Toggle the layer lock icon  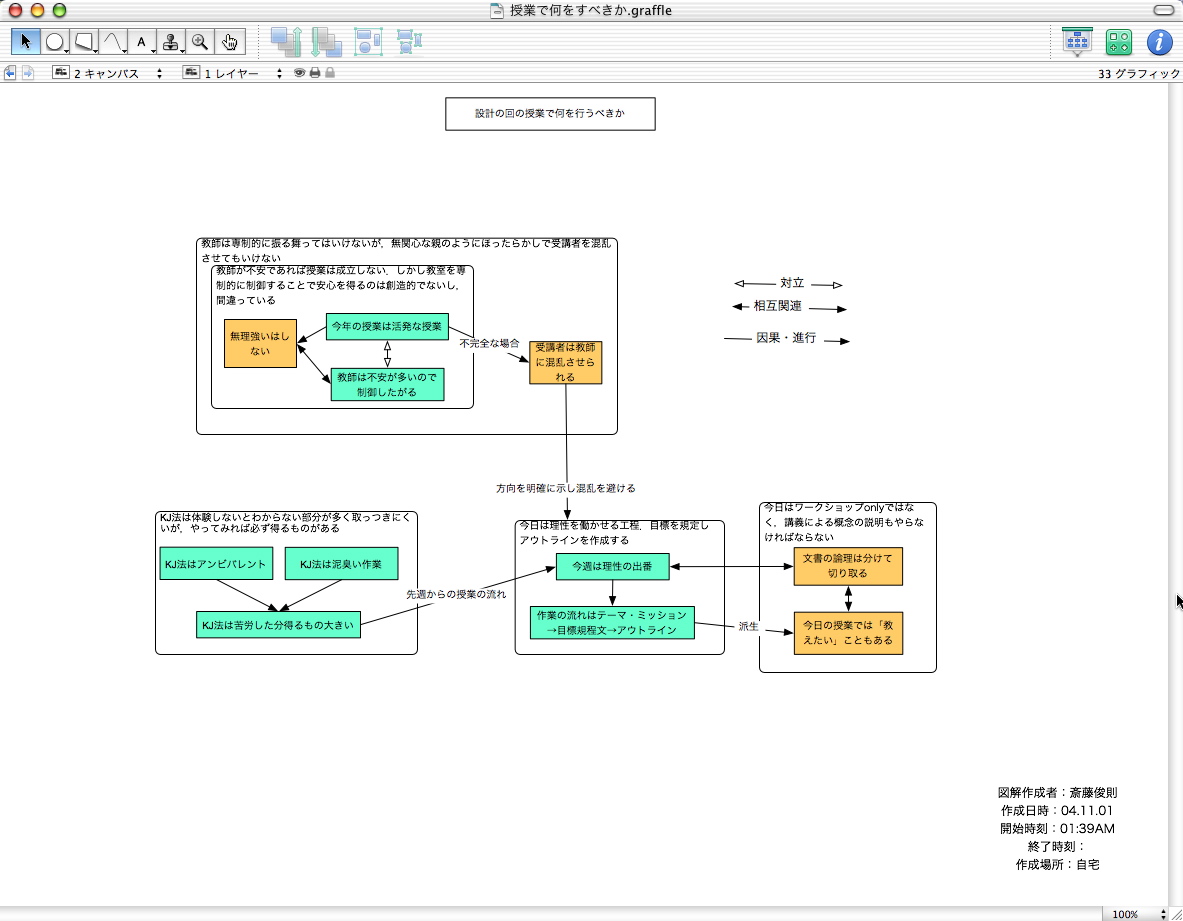coord(329,73)
